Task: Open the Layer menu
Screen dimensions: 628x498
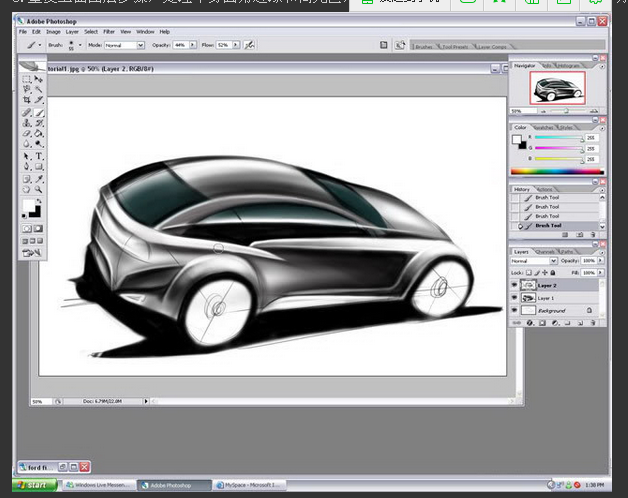Action: point(72,32)
